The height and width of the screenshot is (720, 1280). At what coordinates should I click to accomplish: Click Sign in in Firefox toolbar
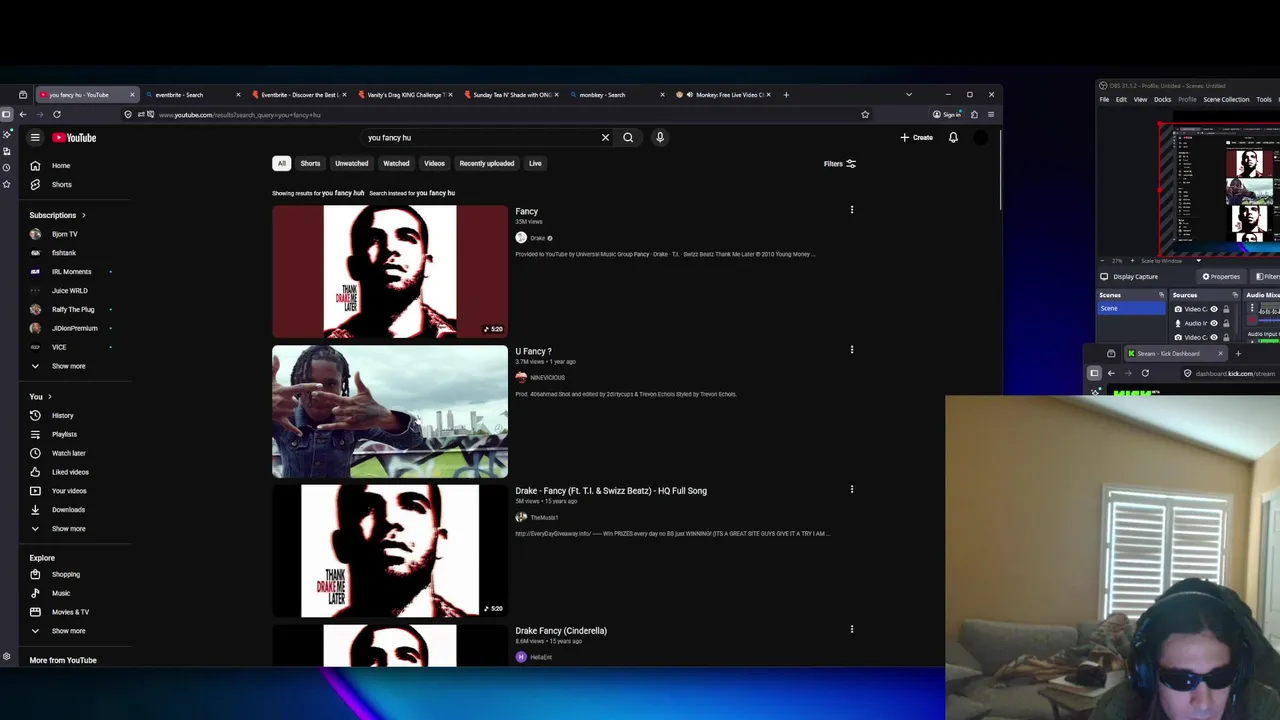click(947, 115)
